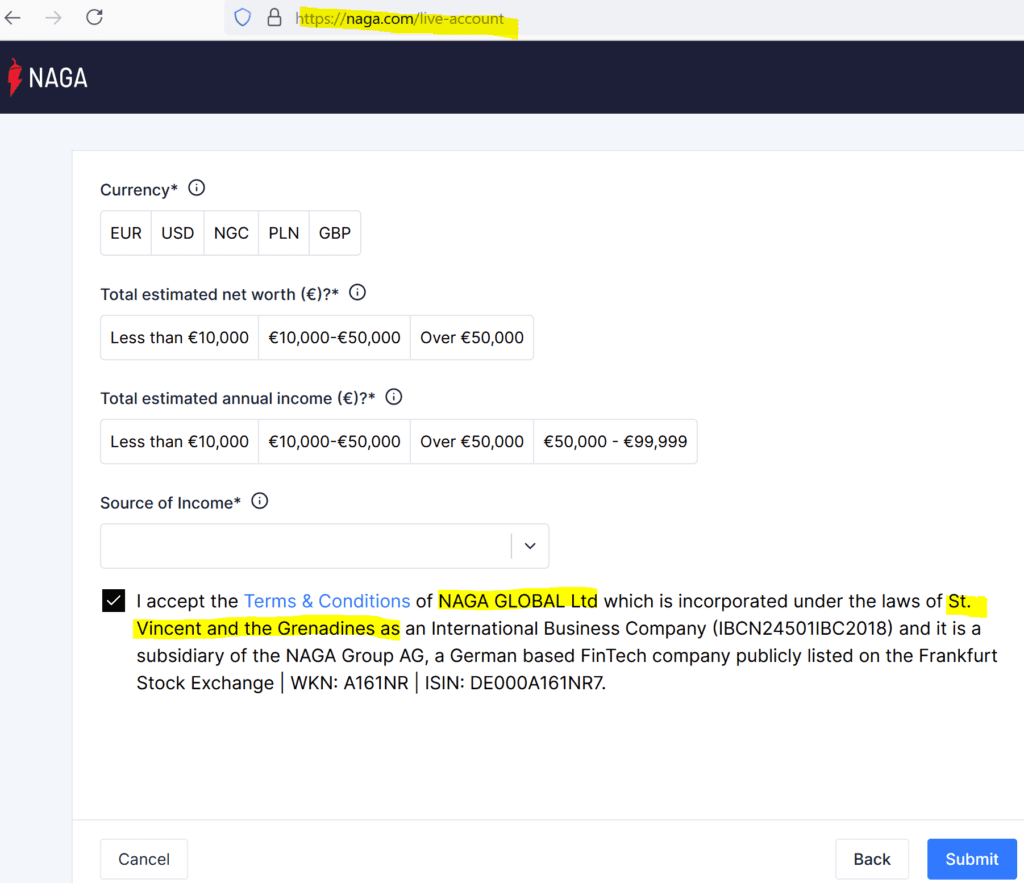Open the Terms & Conditions link
The image size is (1024, 883).
tap(327, 601)
